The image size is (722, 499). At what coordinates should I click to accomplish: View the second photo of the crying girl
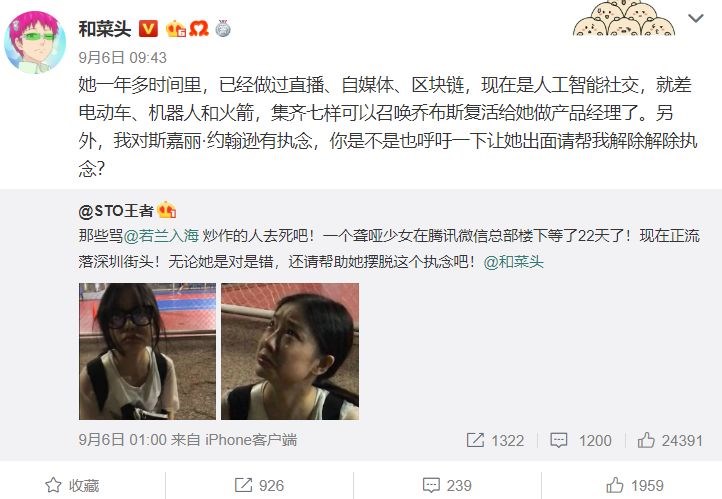click(290, 351)
